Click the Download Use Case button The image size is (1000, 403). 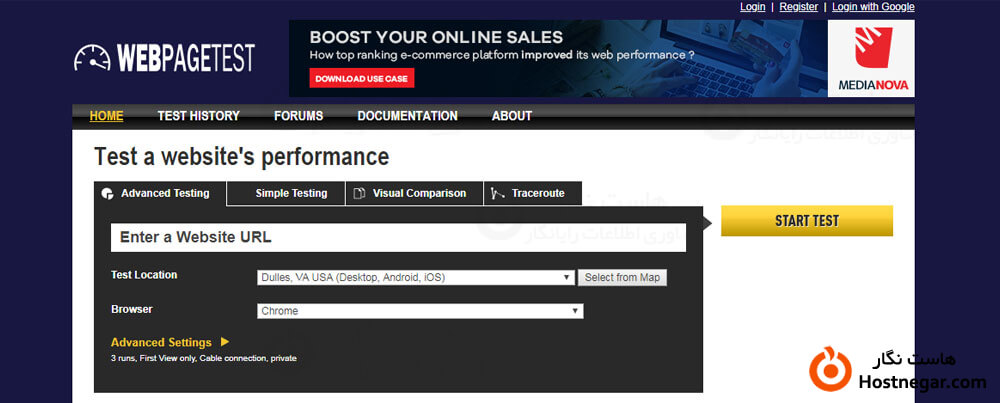361,78
